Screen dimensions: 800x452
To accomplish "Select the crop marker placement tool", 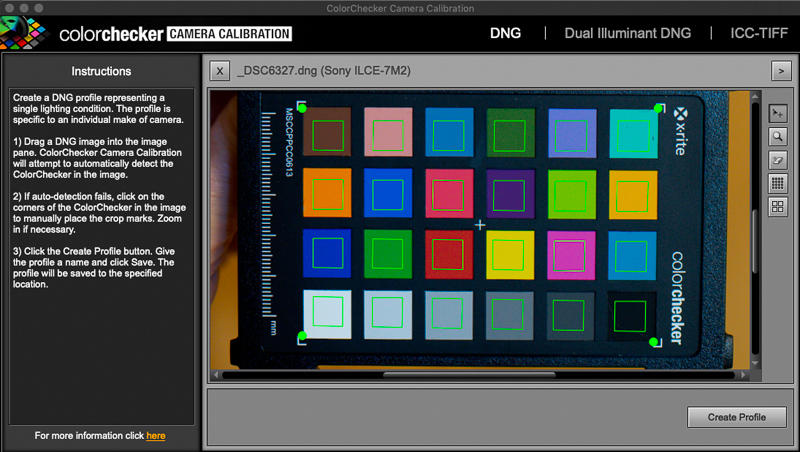I will point(777,112).
